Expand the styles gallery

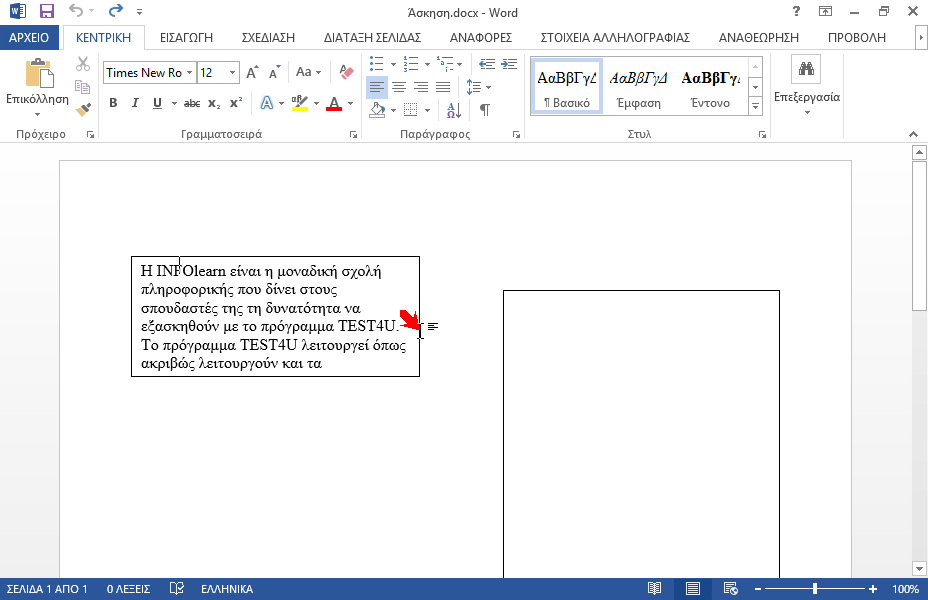pyautogui.click(x=756, y=107)
